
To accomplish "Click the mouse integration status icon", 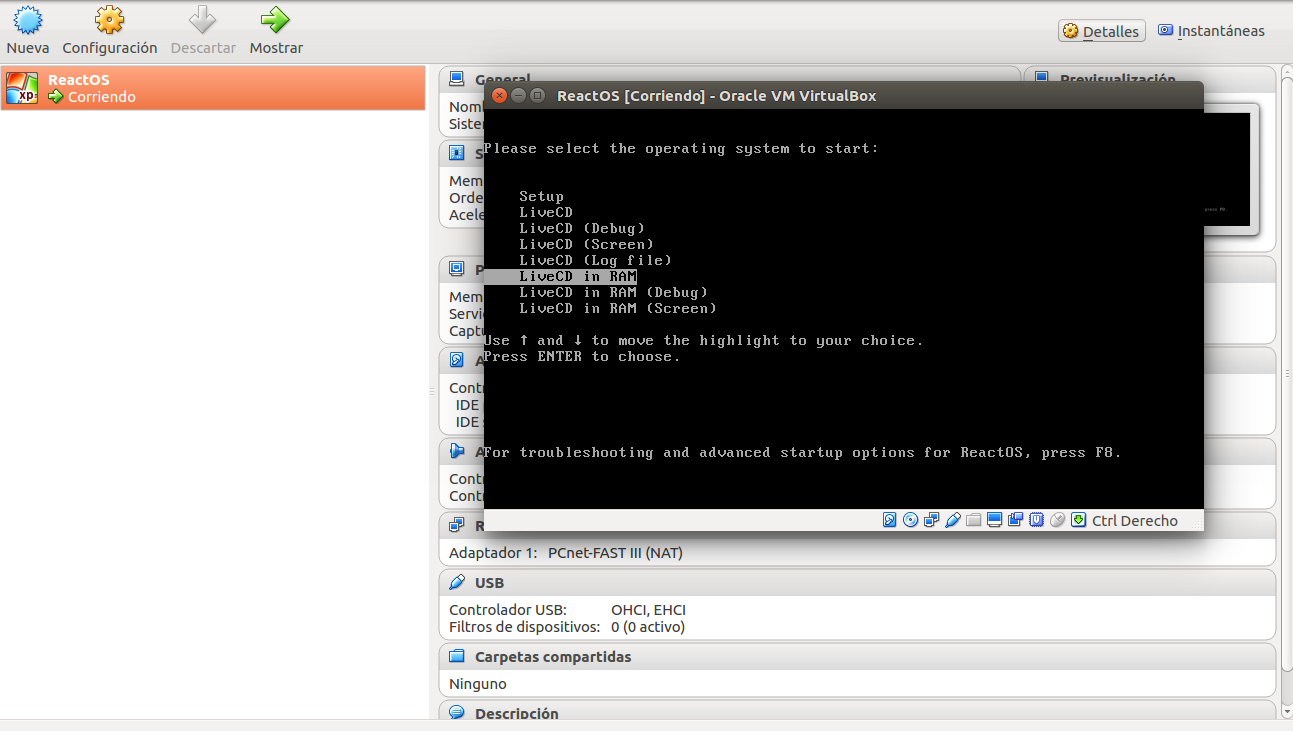I will point(1057,520).
